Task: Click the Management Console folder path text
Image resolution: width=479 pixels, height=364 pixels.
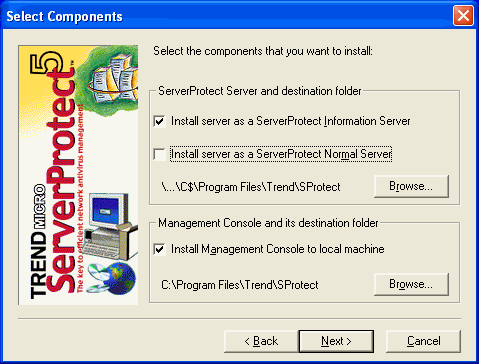Action: pos(240,285)
